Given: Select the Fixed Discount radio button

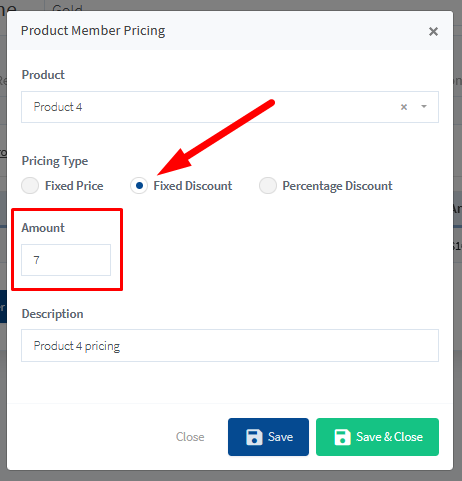Looking at the screenshot, I should [139, 185].
